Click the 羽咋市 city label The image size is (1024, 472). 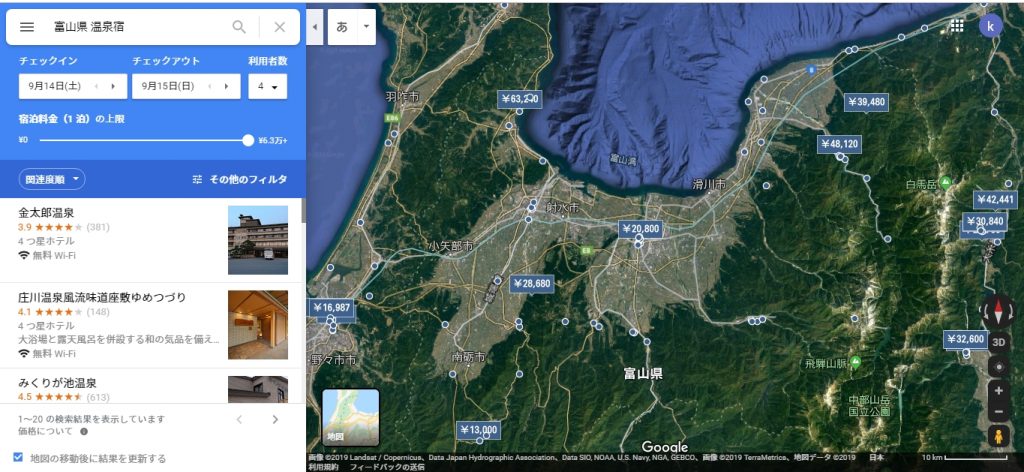[402, 97]
